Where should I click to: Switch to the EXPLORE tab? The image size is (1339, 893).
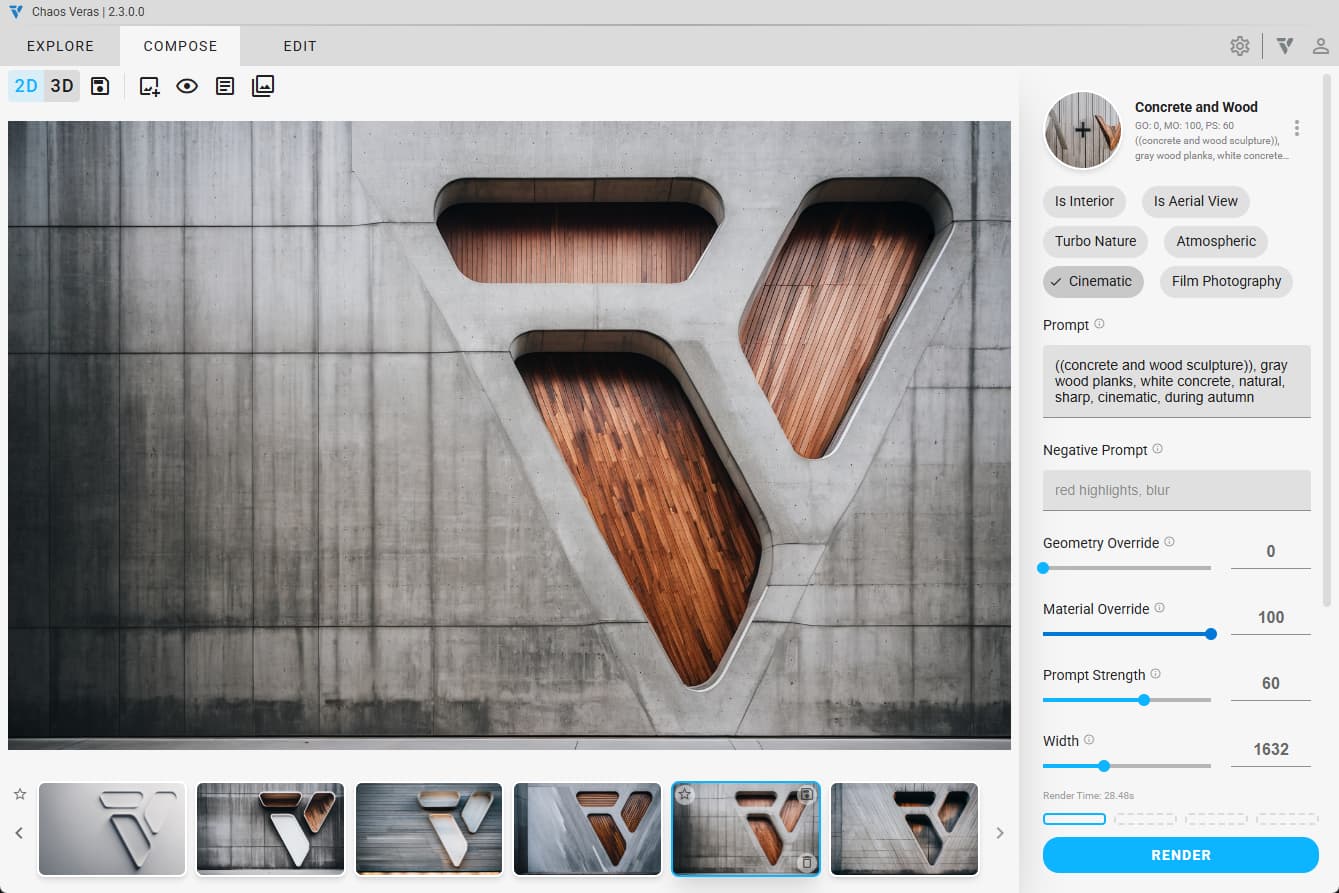(x=60, y=46)
